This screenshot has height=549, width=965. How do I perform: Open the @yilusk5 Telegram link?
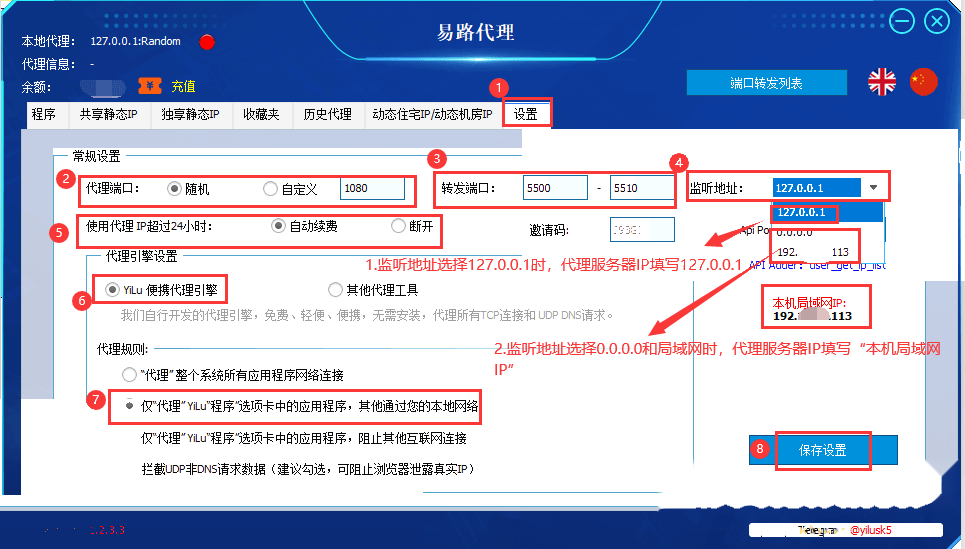(x=870, y=530)
